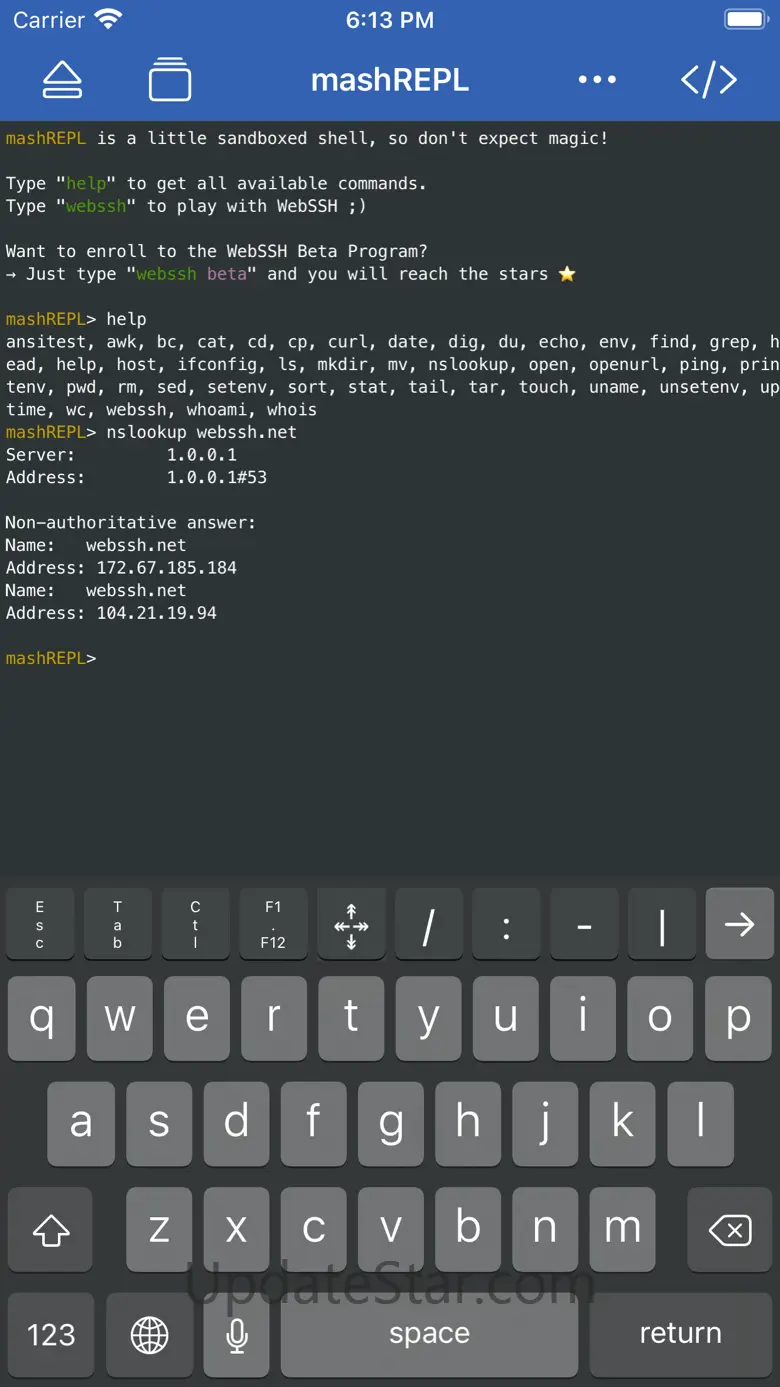The width and height of the screenshot is (780, 1387).
Task: Tap the r key
Action: tap(273, 1018)
